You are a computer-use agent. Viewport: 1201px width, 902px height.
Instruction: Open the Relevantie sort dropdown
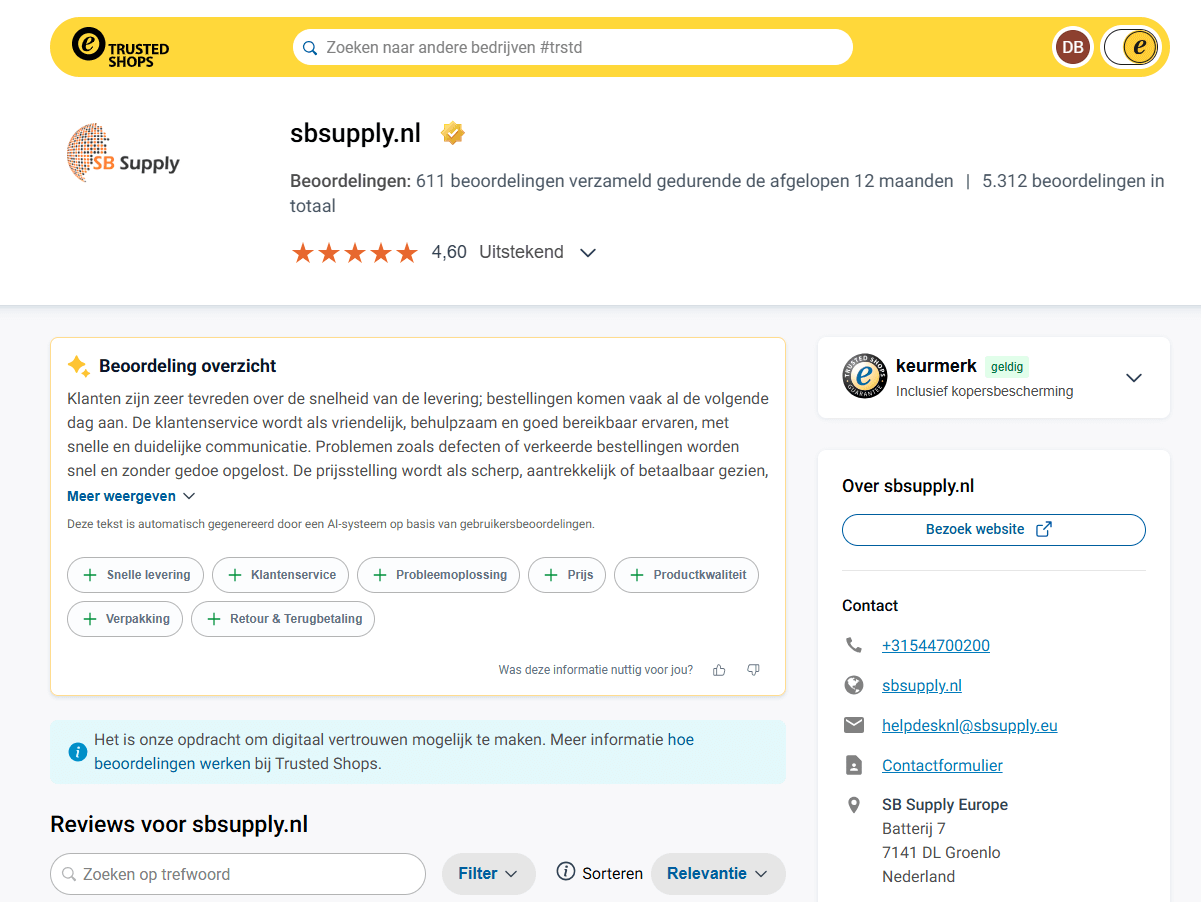[717, 873]
